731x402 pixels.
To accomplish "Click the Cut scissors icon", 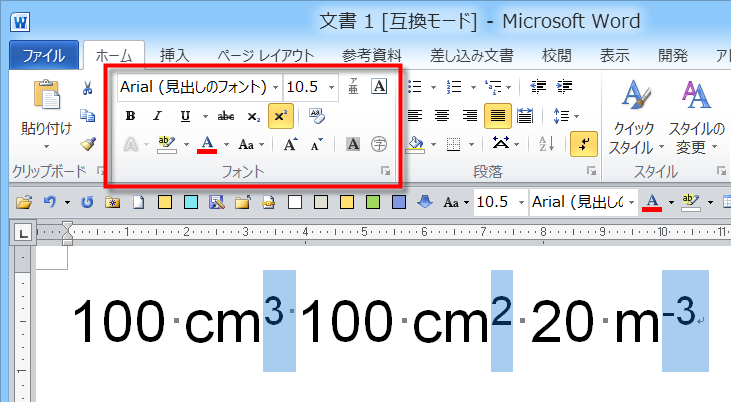I will [x=88, y=88].
